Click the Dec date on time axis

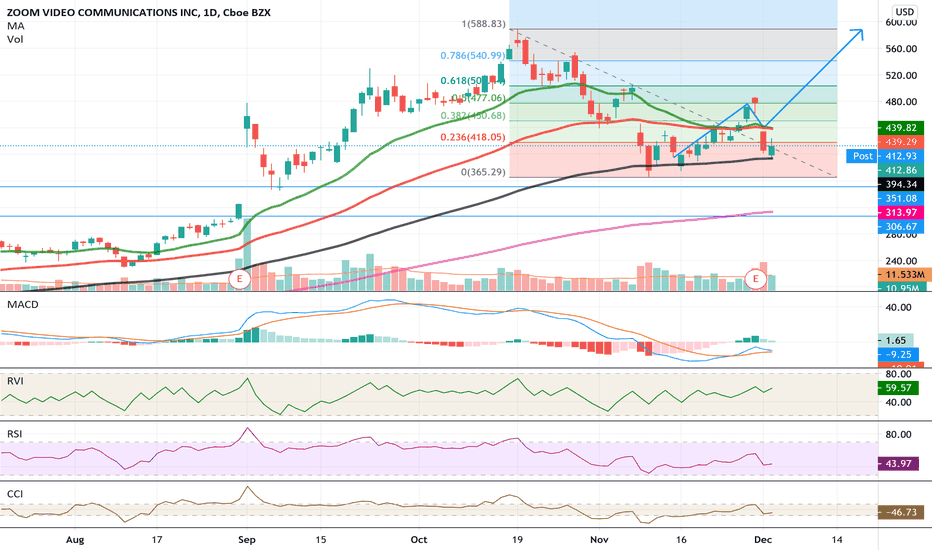(x=763, y=540)
